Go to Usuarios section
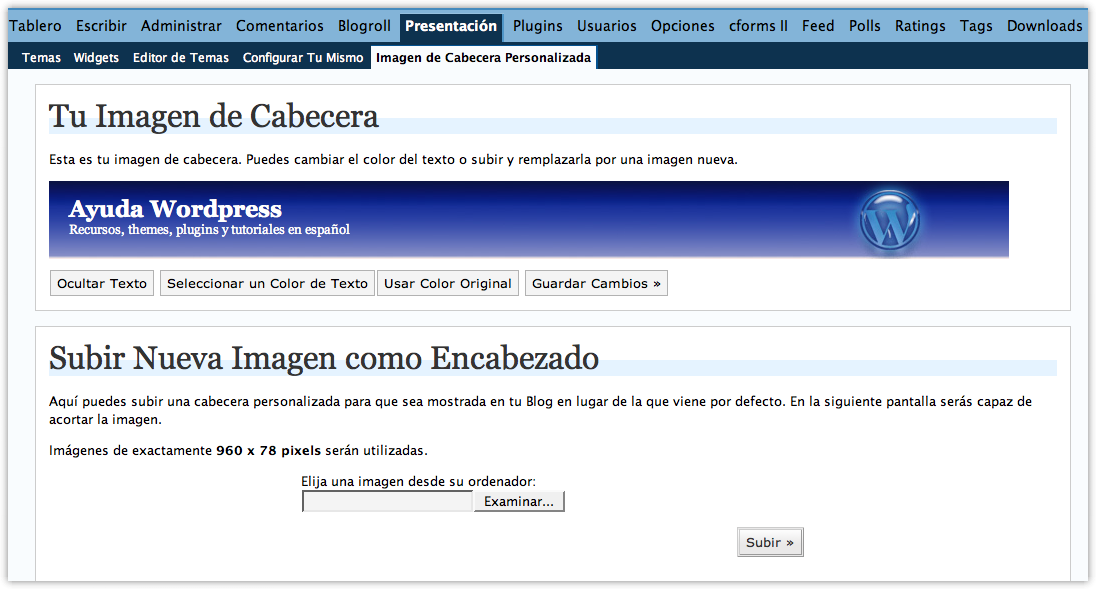Image resolution: width=1096 pixels, height=589 pixels. pyautogui.click(x=607, y=26)
